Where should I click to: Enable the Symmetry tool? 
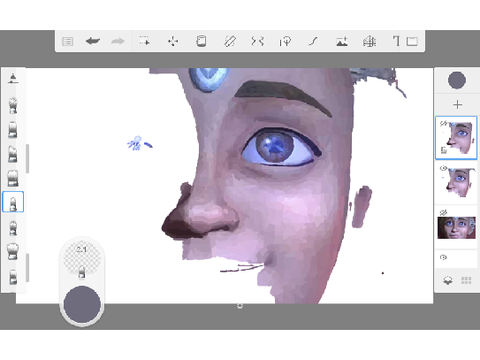point(258,41)
